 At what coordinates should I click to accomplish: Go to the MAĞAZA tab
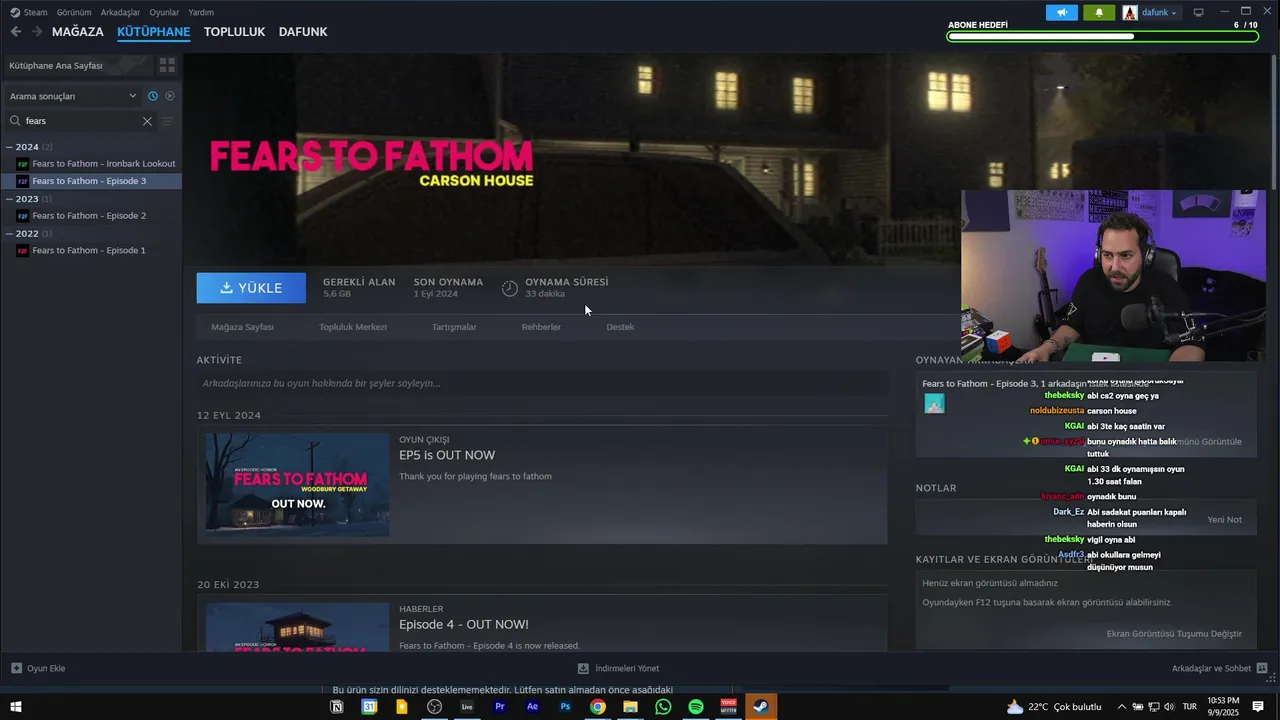click(x=78, y=32)
